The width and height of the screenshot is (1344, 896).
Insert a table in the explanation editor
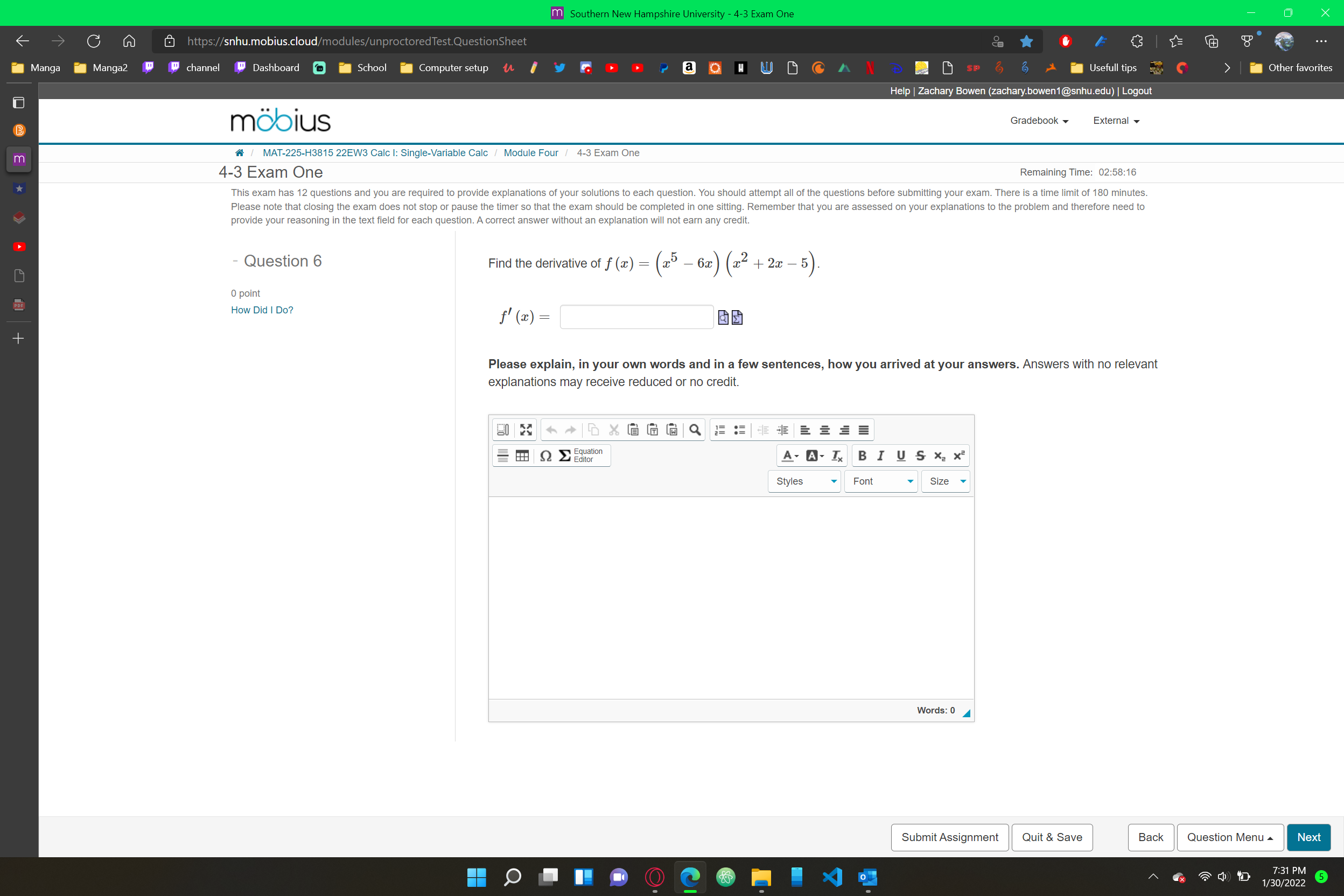click(x=522, y=456)
